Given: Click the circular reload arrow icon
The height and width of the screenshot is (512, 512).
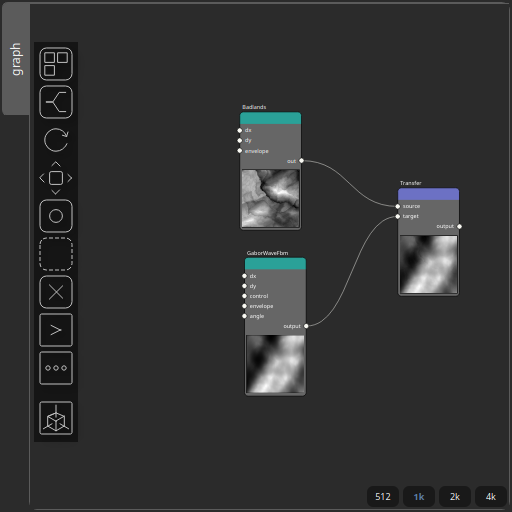Looking at the screenshot, I should click(x=56, y=140).
